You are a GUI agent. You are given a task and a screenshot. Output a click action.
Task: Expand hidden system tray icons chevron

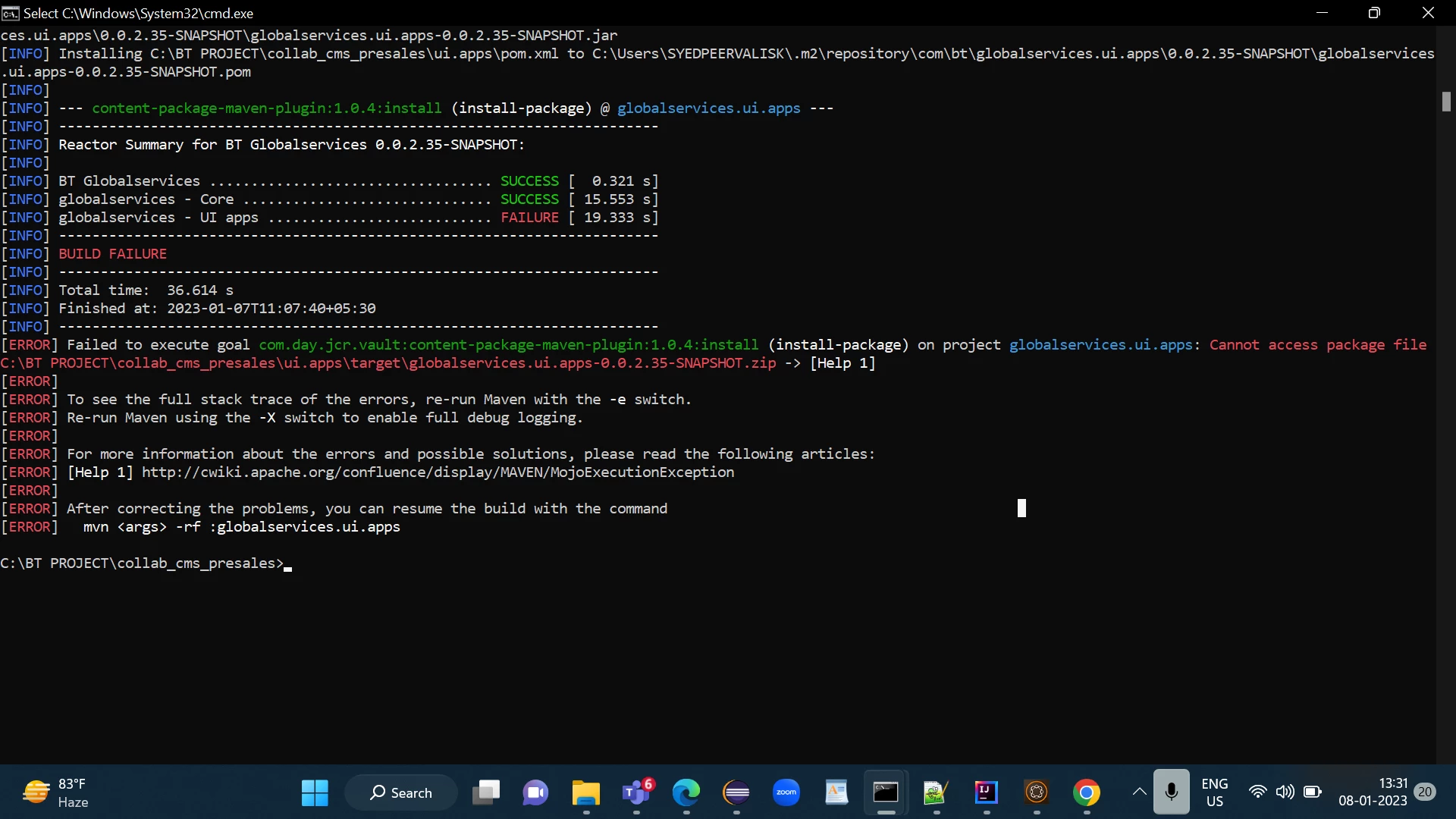(1139, 792)
